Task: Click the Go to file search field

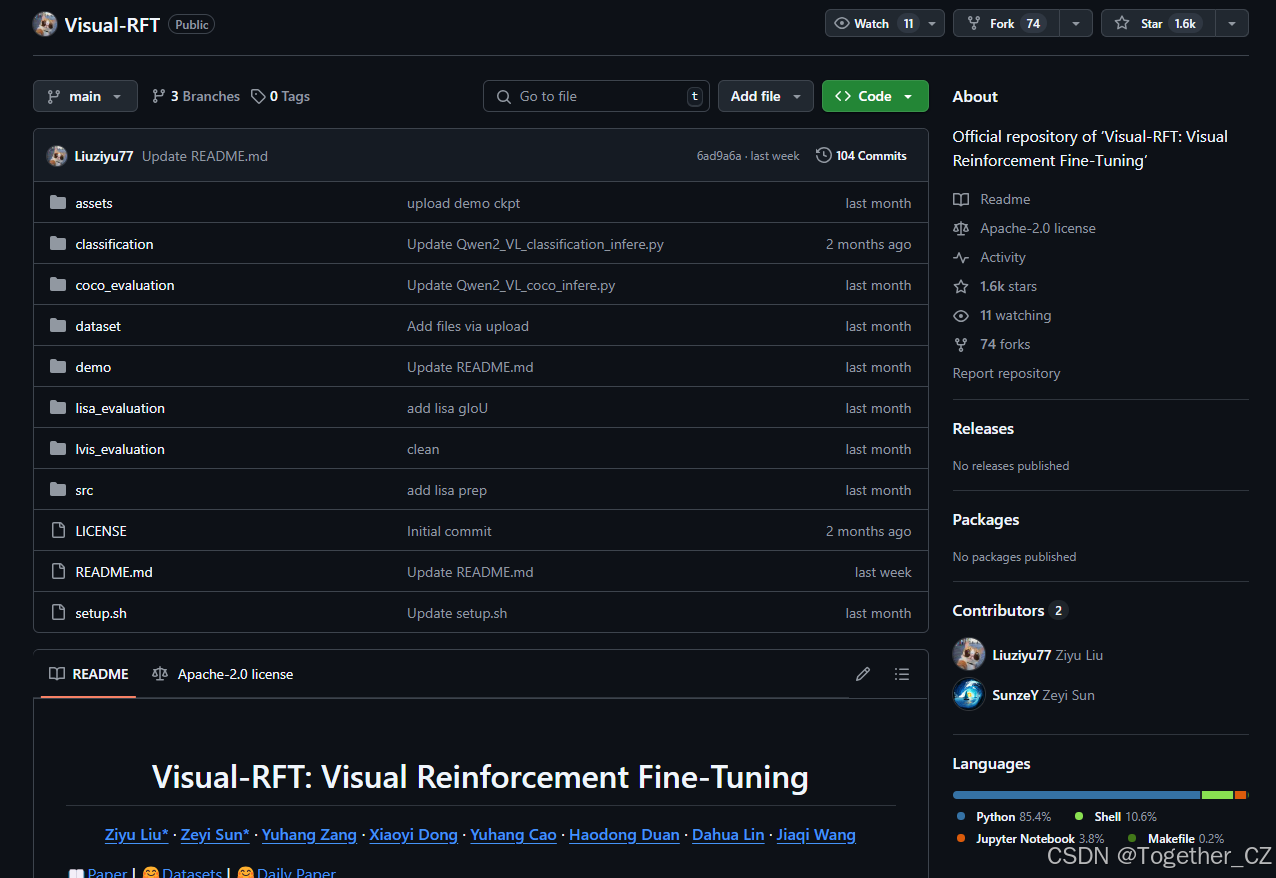Action: click(596, 96)
